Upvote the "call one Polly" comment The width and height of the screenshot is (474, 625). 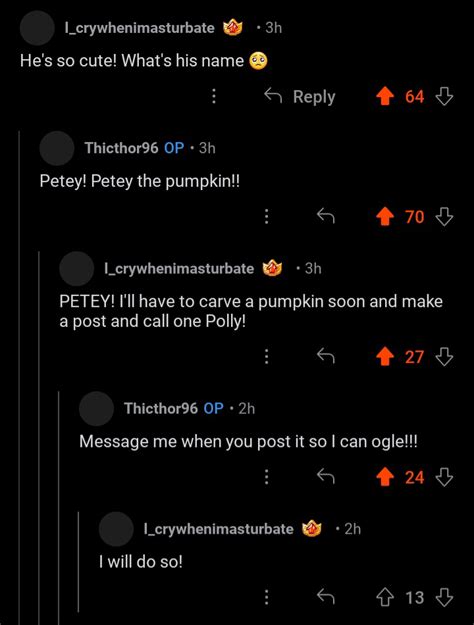[x=385, y=357]
